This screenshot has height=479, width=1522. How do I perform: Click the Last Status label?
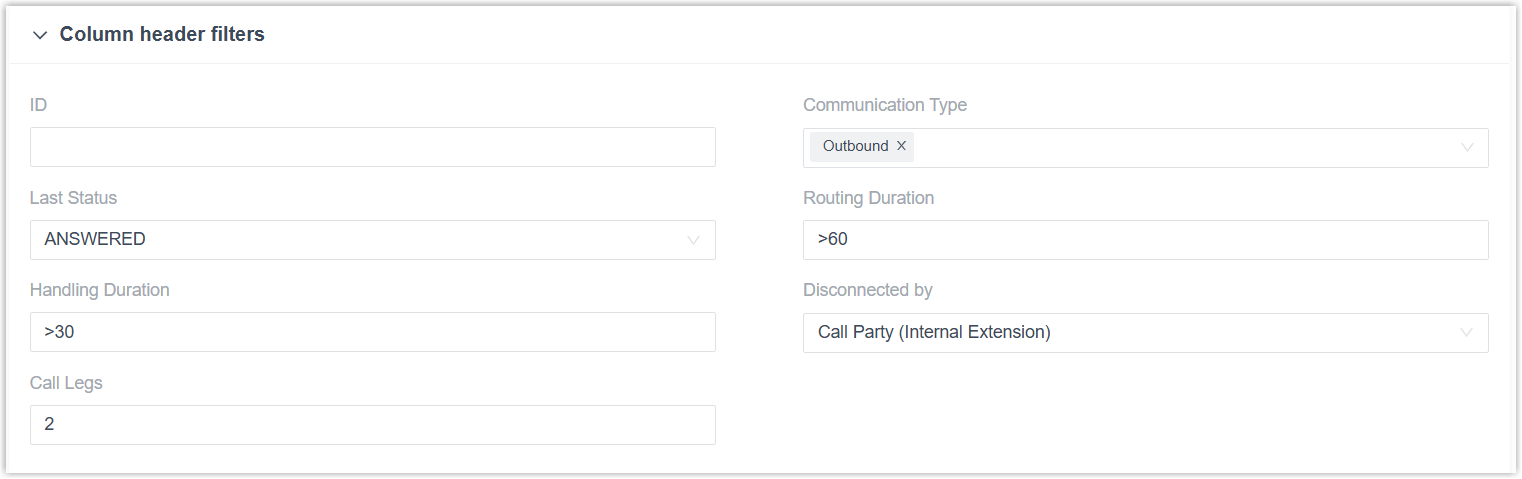(x=73, y=198)
